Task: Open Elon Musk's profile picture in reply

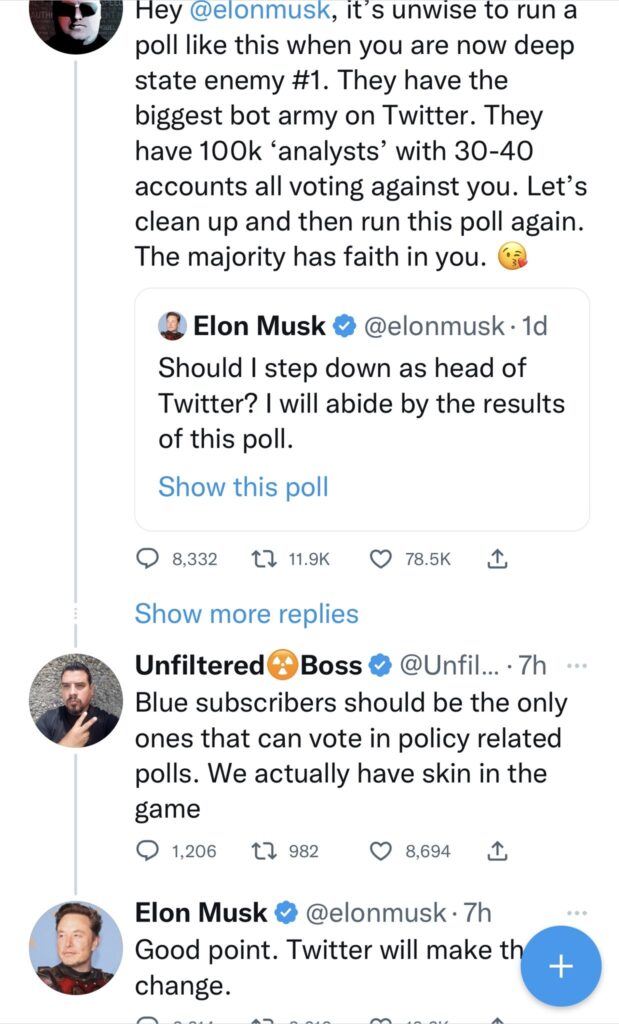Action: tap(76, 948)
